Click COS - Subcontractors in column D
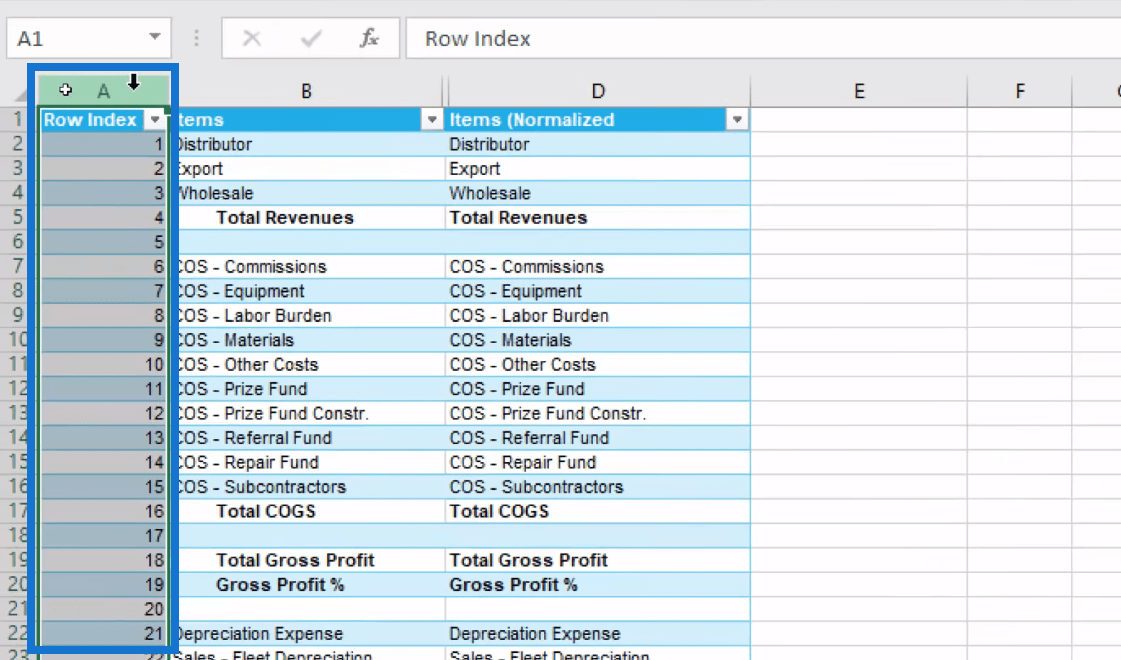 pyautogui.click(x=598, y=487)
